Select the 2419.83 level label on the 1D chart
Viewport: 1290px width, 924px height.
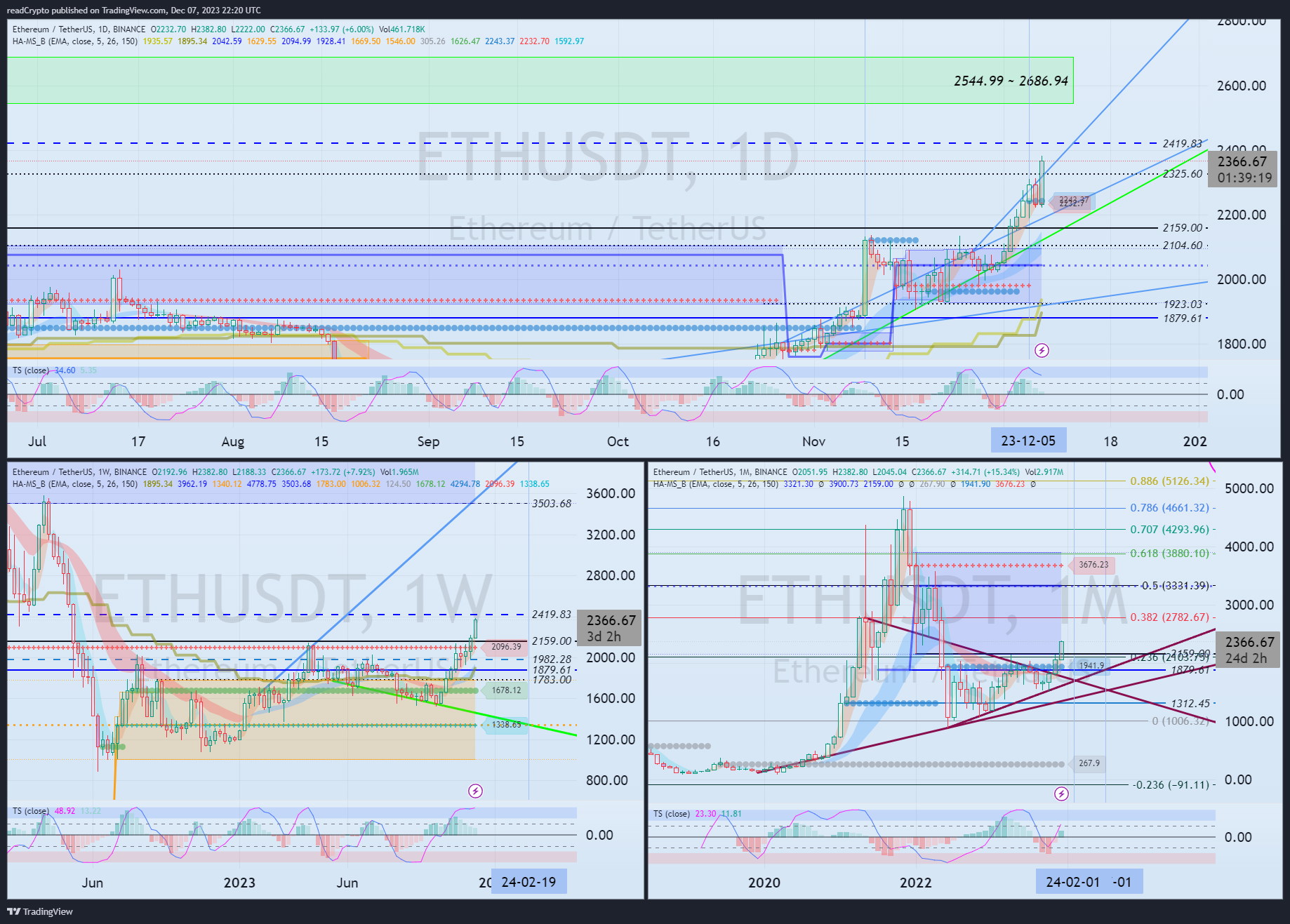(1182, 143)
